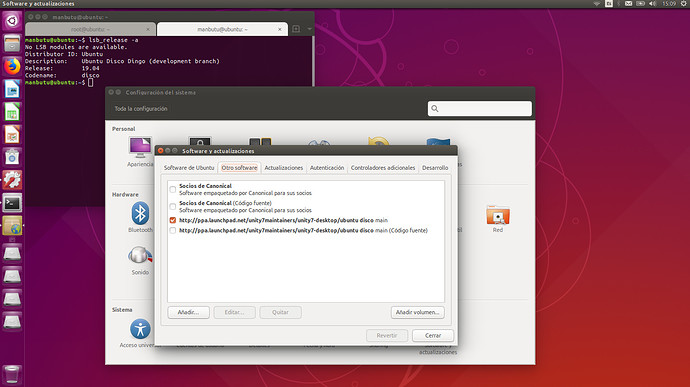Launch Firefox from the launcher
The image size is (690, 387).
click(x=12, y=66)
